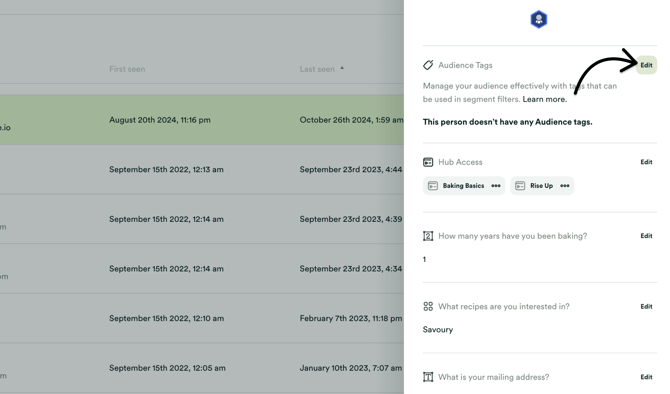Click September 15th 2022, 12:05 am cell
This screenshot has height=394, width=670.
167,368
